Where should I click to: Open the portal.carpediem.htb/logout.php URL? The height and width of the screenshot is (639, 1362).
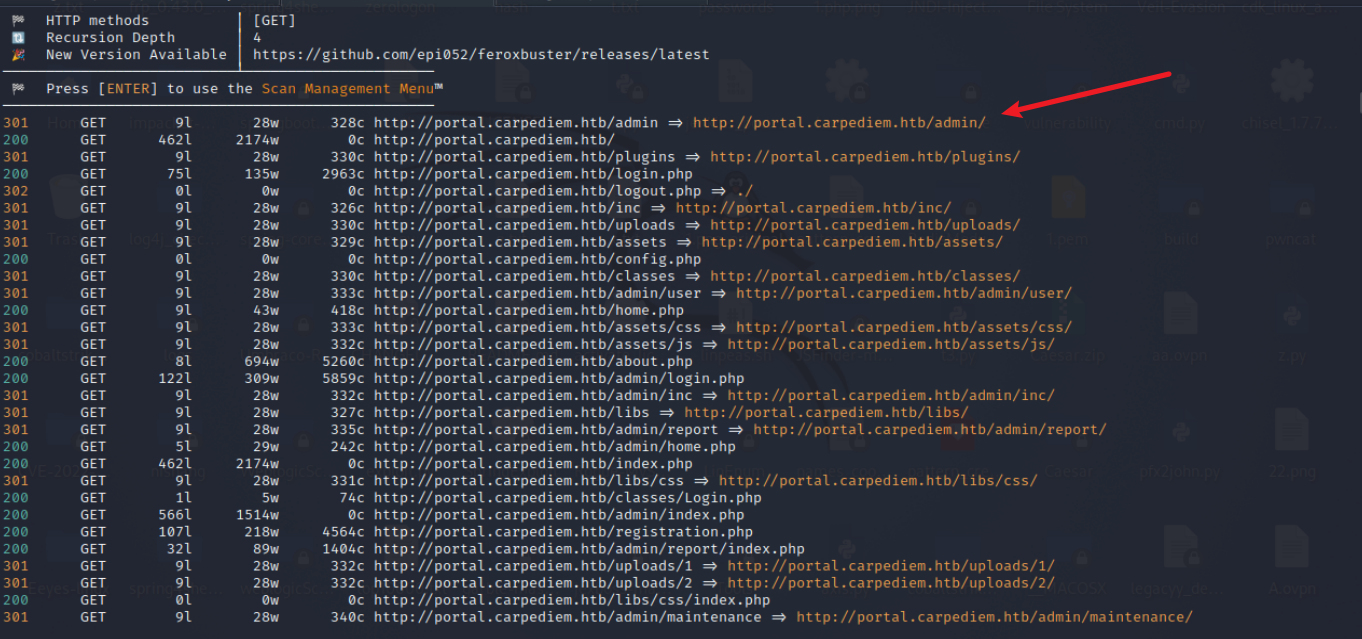537,190
